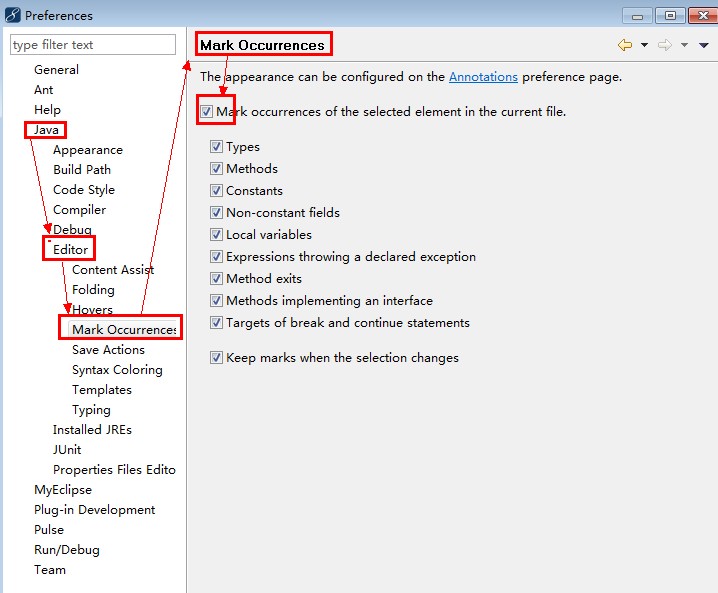
Task: Maximize the Preferences window
Action: click(670, 16)
